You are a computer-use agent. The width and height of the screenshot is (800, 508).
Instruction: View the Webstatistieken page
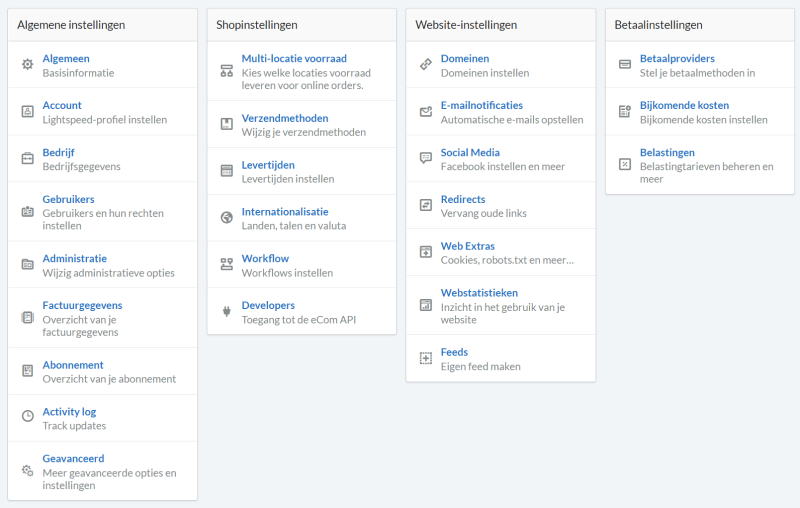pos(479,293)
